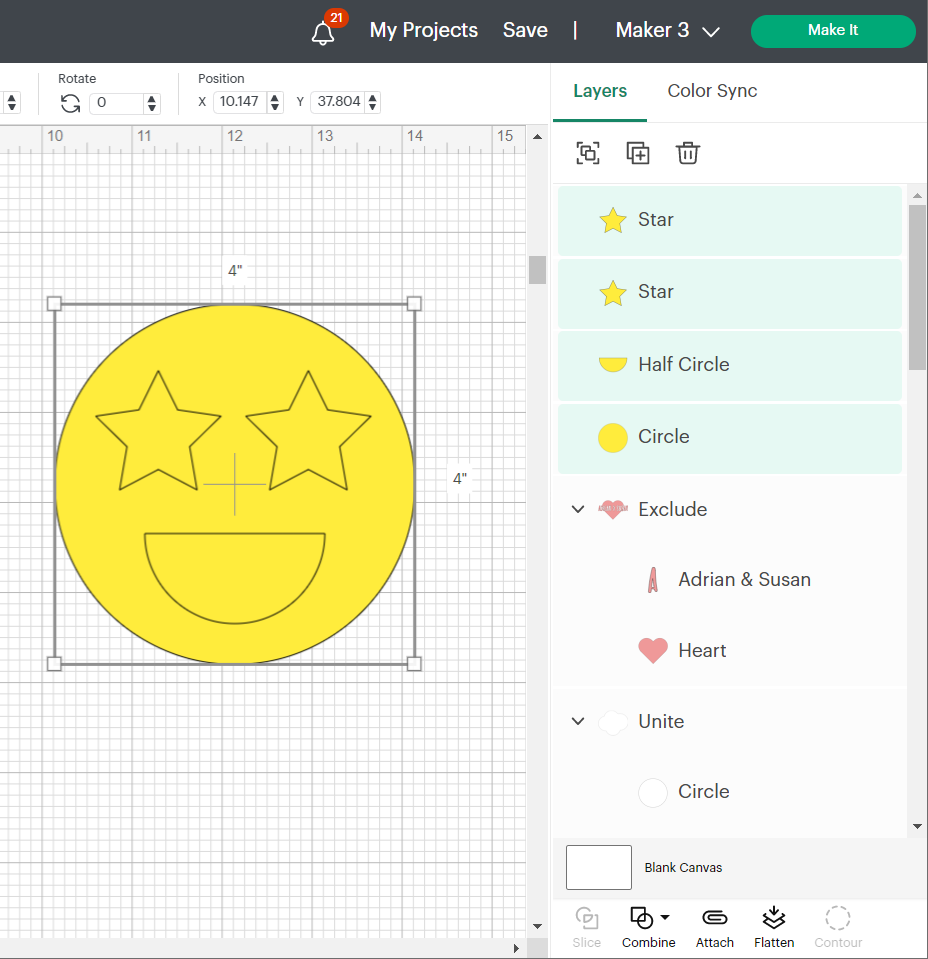Switch to the Layers tab
The height and width of the screenshot is (959, 928).
[600, 91]
